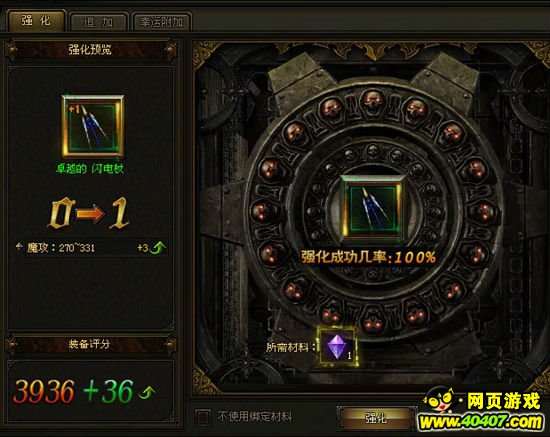The height and width of the screenshot is (437, 550).
Task: Click the 卓越的 闪电杖 item name
Action: [x=90, y=169]
